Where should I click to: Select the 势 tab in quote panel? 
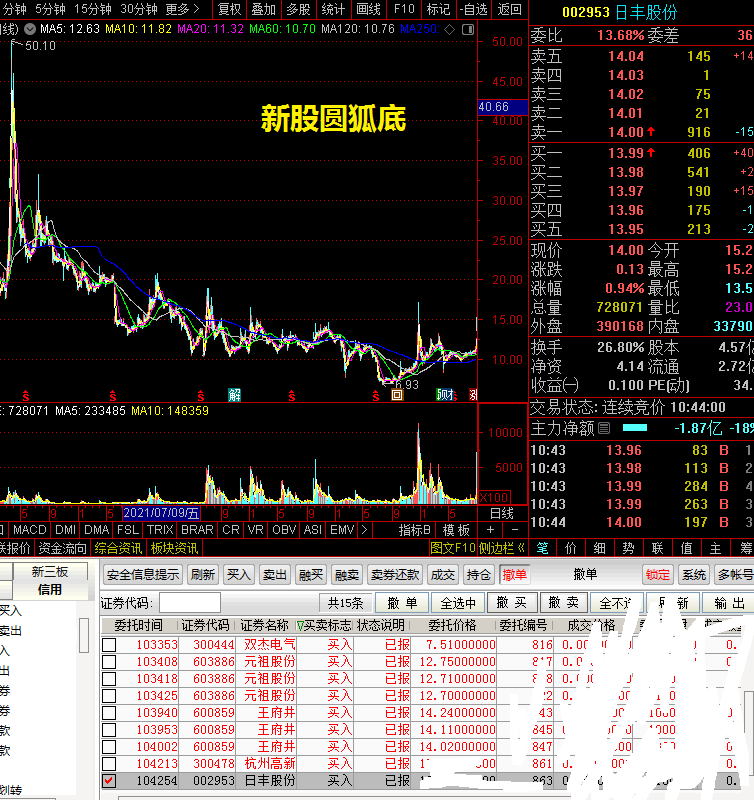pyautogui.click(x=629, y=548)
